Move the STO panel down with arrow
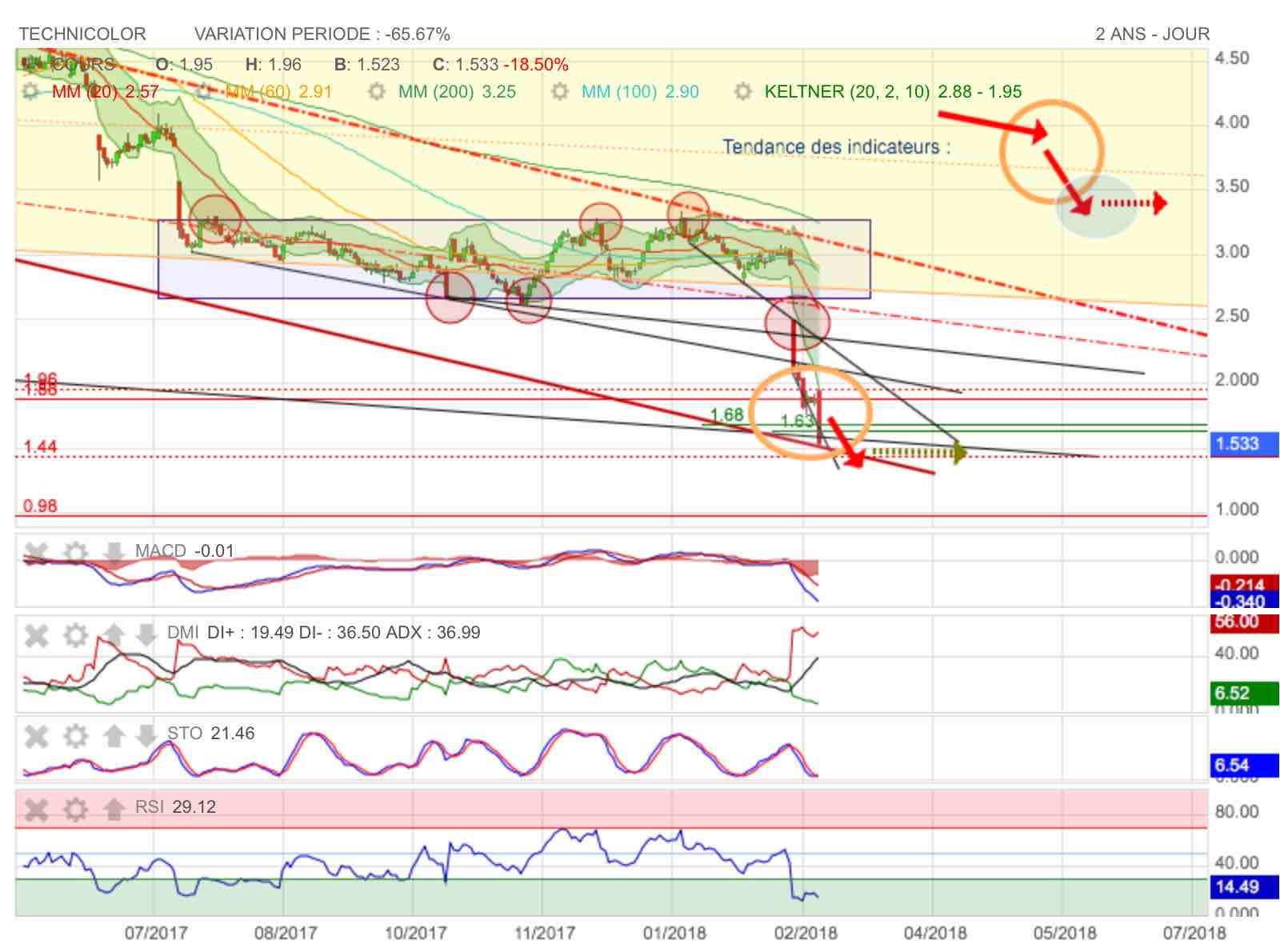 146,735
